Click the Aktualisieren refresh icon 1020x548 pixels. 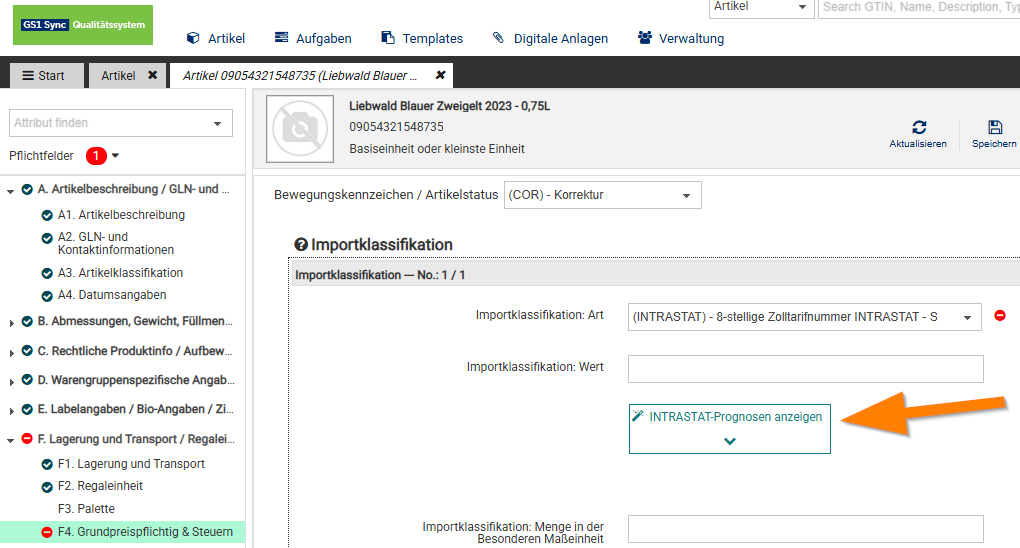[919, 127]
